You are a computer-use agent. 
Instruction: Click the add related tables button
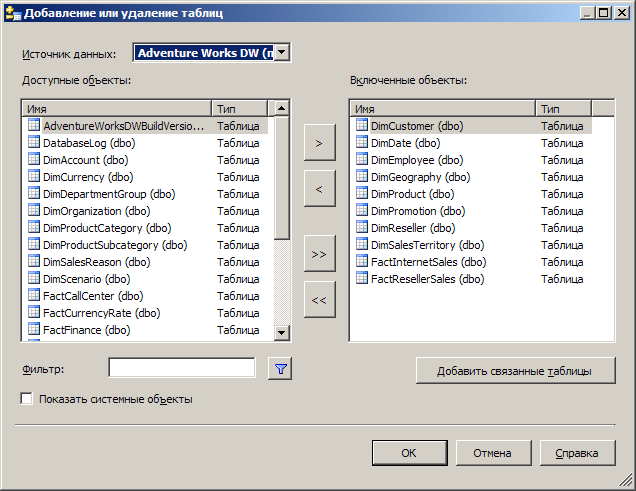coord(516,371)
